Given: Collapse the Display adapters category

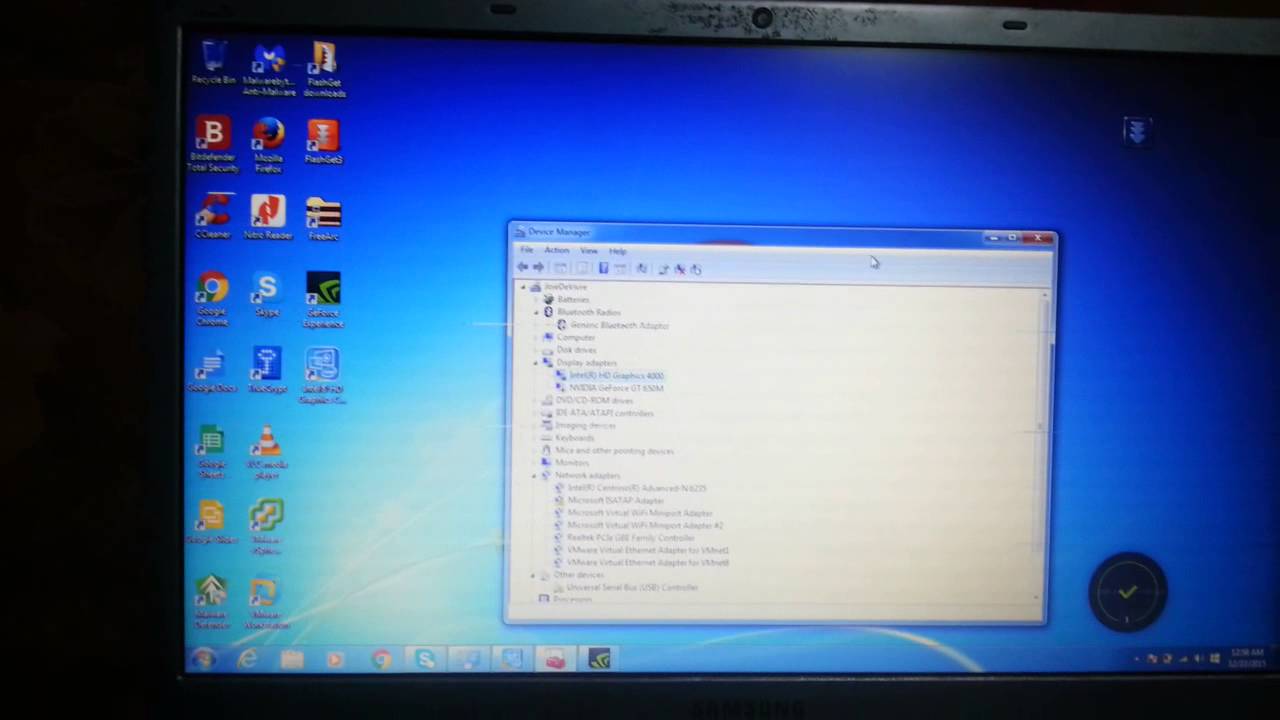Looking at the screenshot, I should pyautogui.click(x=535, y=362).
